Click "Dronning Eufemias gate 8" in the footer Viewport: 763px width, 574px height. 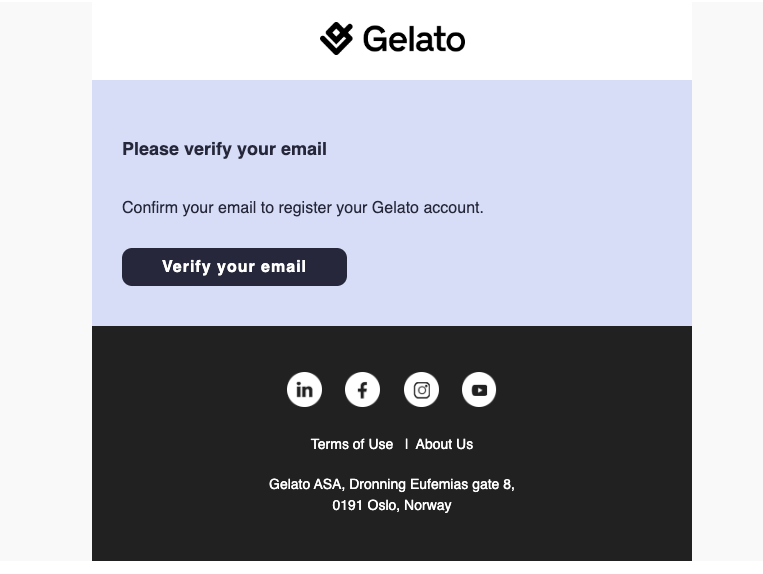[431, 484]
